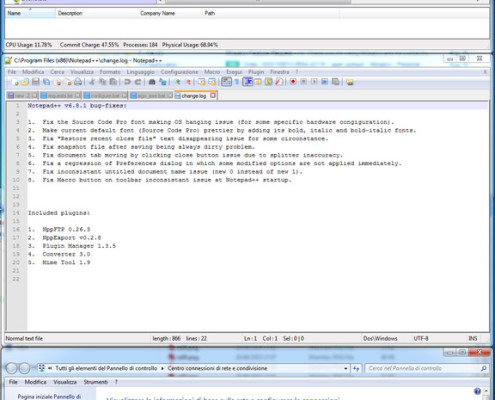Sort by the Company Name column header

[x=170, y=13]
